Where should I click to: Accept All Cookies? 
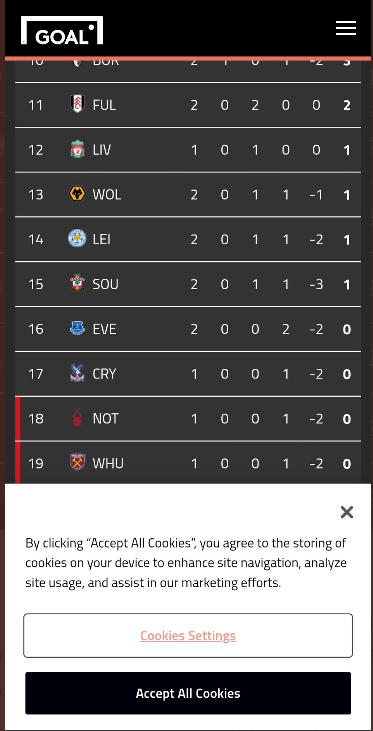click(188, 693)
